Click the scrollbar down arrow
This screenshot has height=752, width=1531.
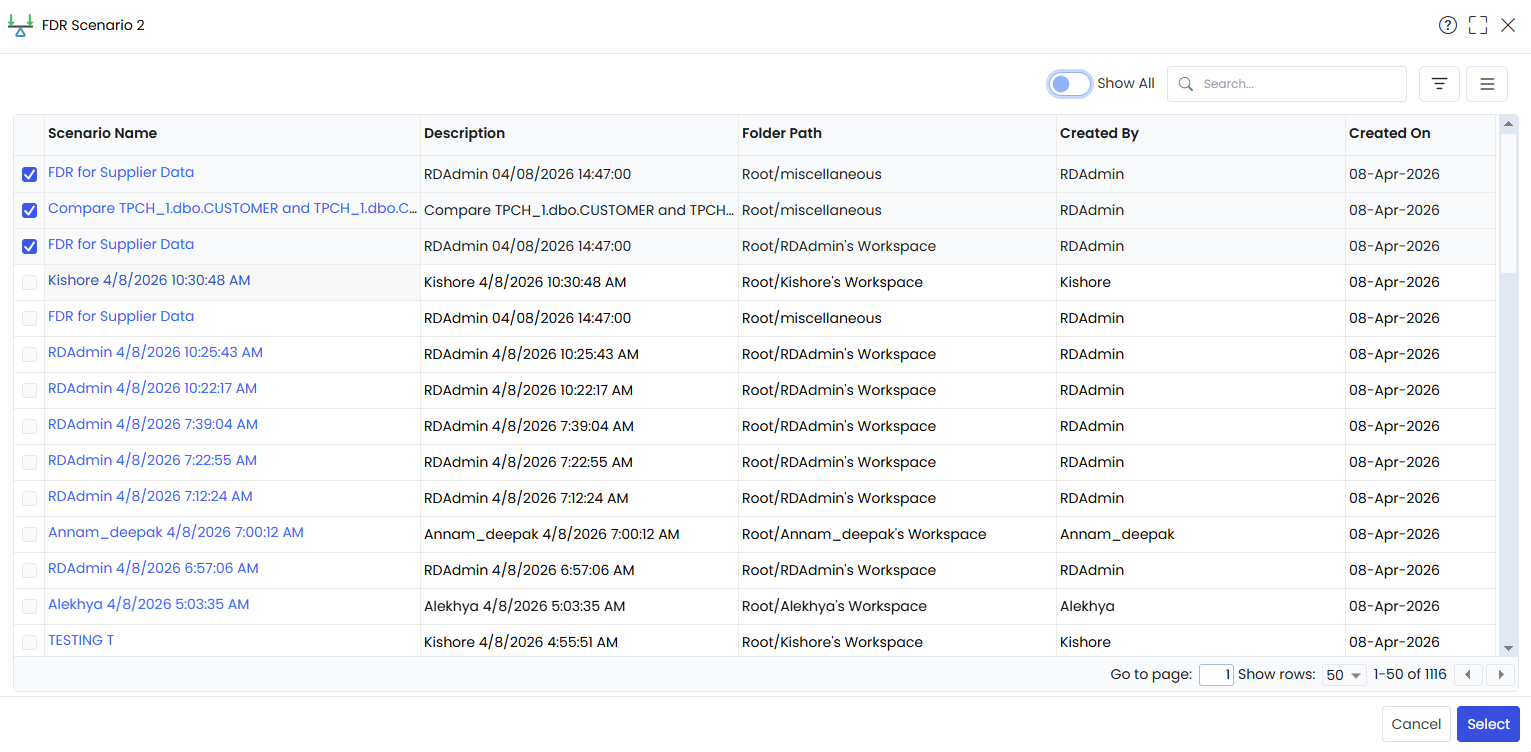pyautogui.click(x=1509, y=648)
